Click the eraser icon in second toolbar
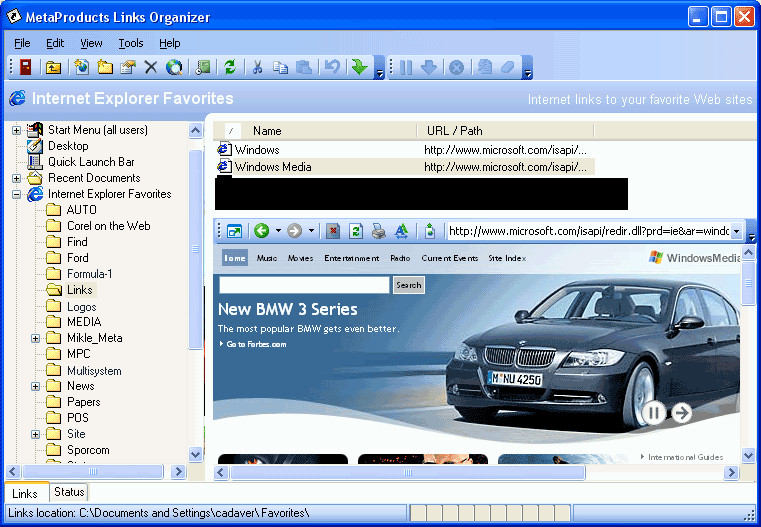 pyautogui.click(x=507, y=67)
